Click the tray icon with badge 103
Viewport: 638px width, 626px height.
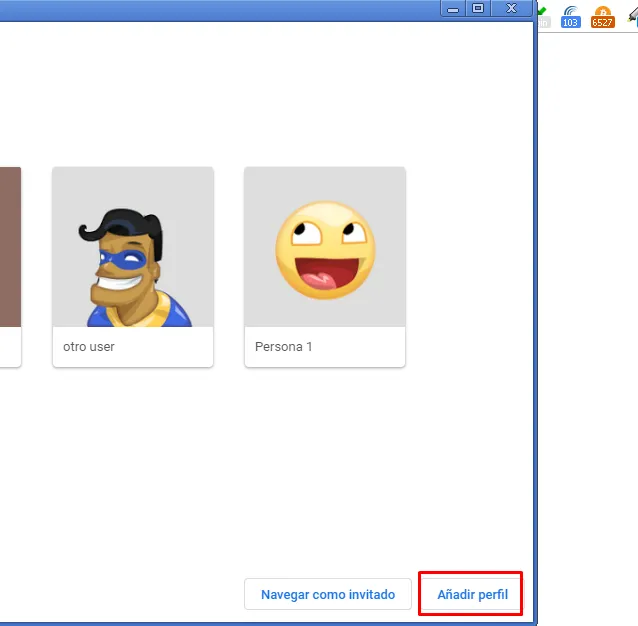(570, 17)
